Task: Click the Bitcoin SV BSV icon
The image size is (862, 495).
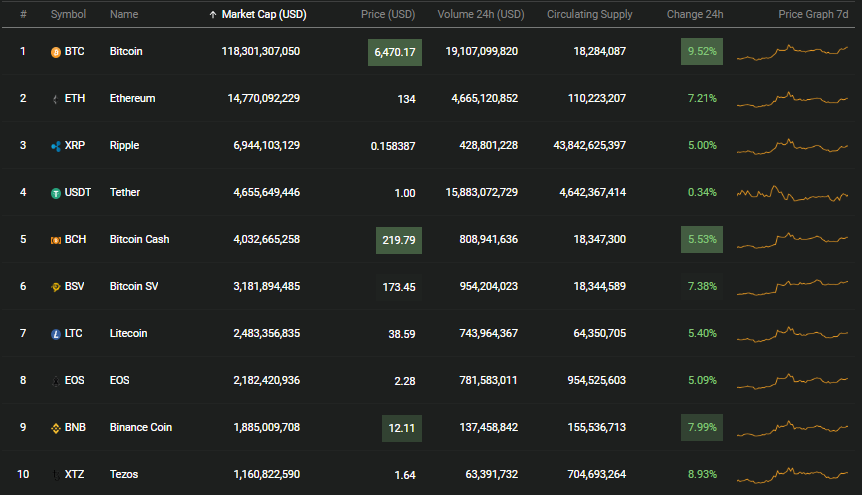Action: tap(56, 287)
